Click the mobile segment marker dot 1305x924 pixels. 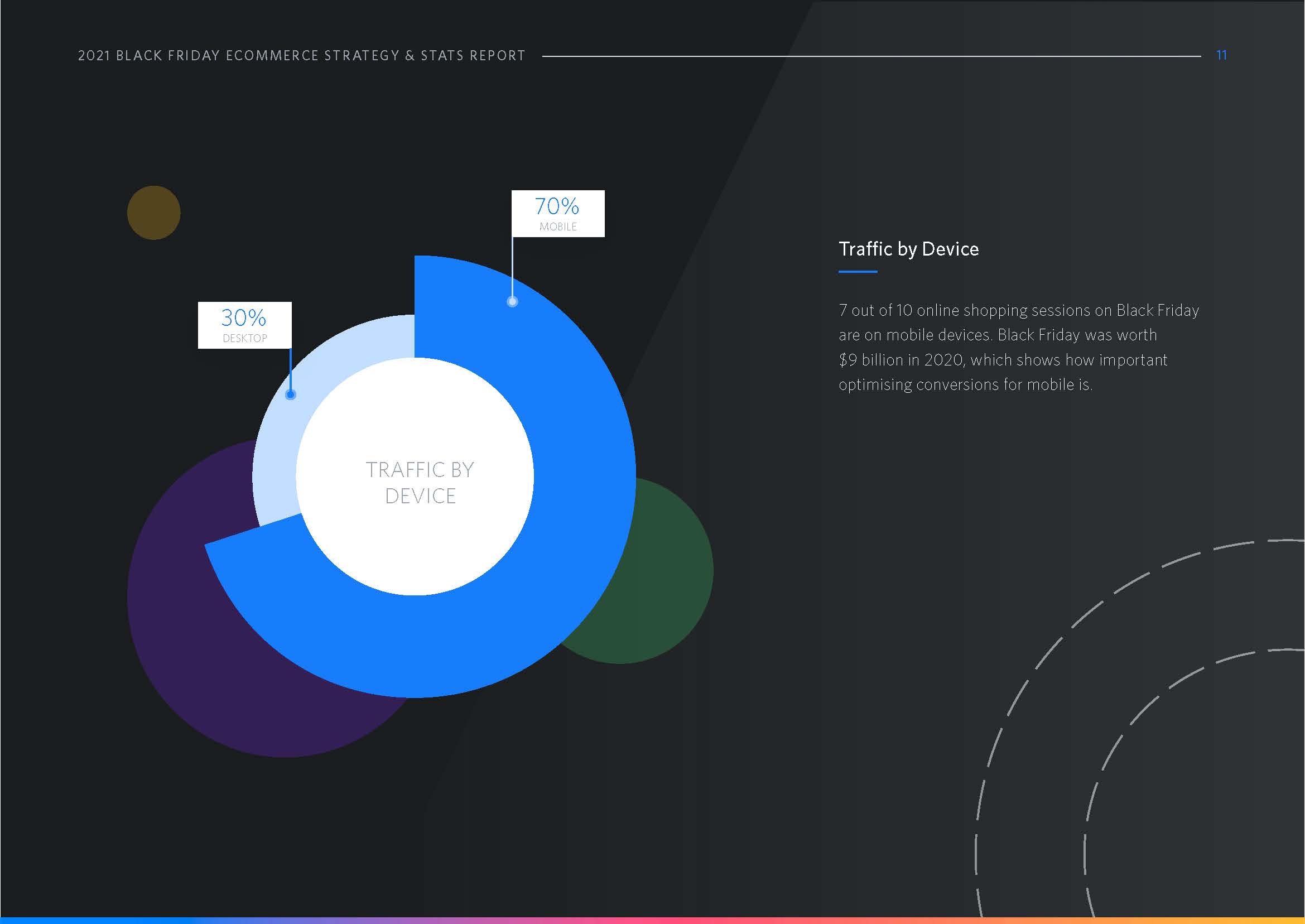(512, 301)
